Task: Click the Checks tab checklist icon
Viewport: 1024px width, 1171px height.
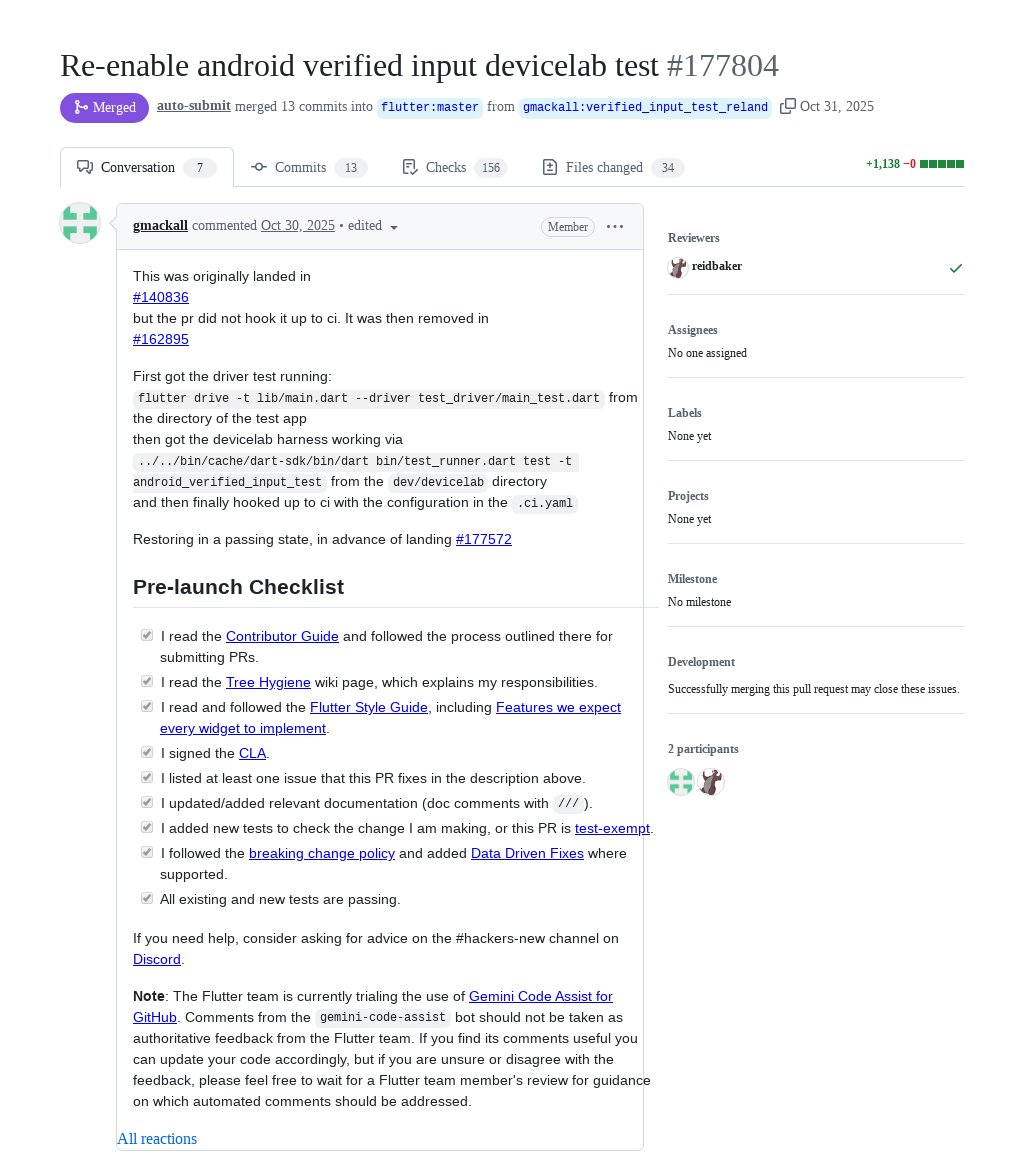Action: pyautogui.click(x=410, y=167)
